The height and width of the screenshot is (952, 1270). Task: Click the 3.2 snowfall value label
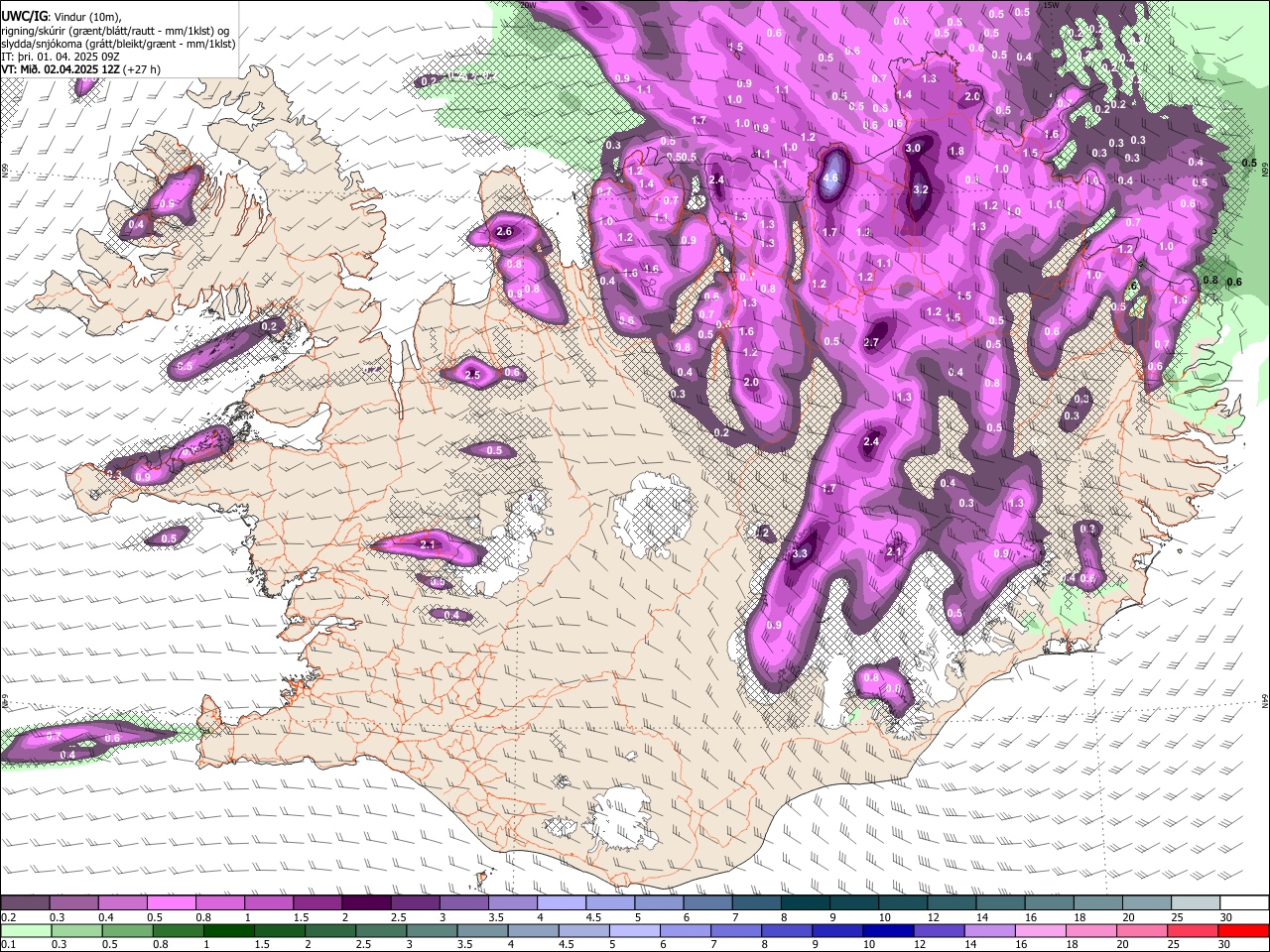click(920, 189)
